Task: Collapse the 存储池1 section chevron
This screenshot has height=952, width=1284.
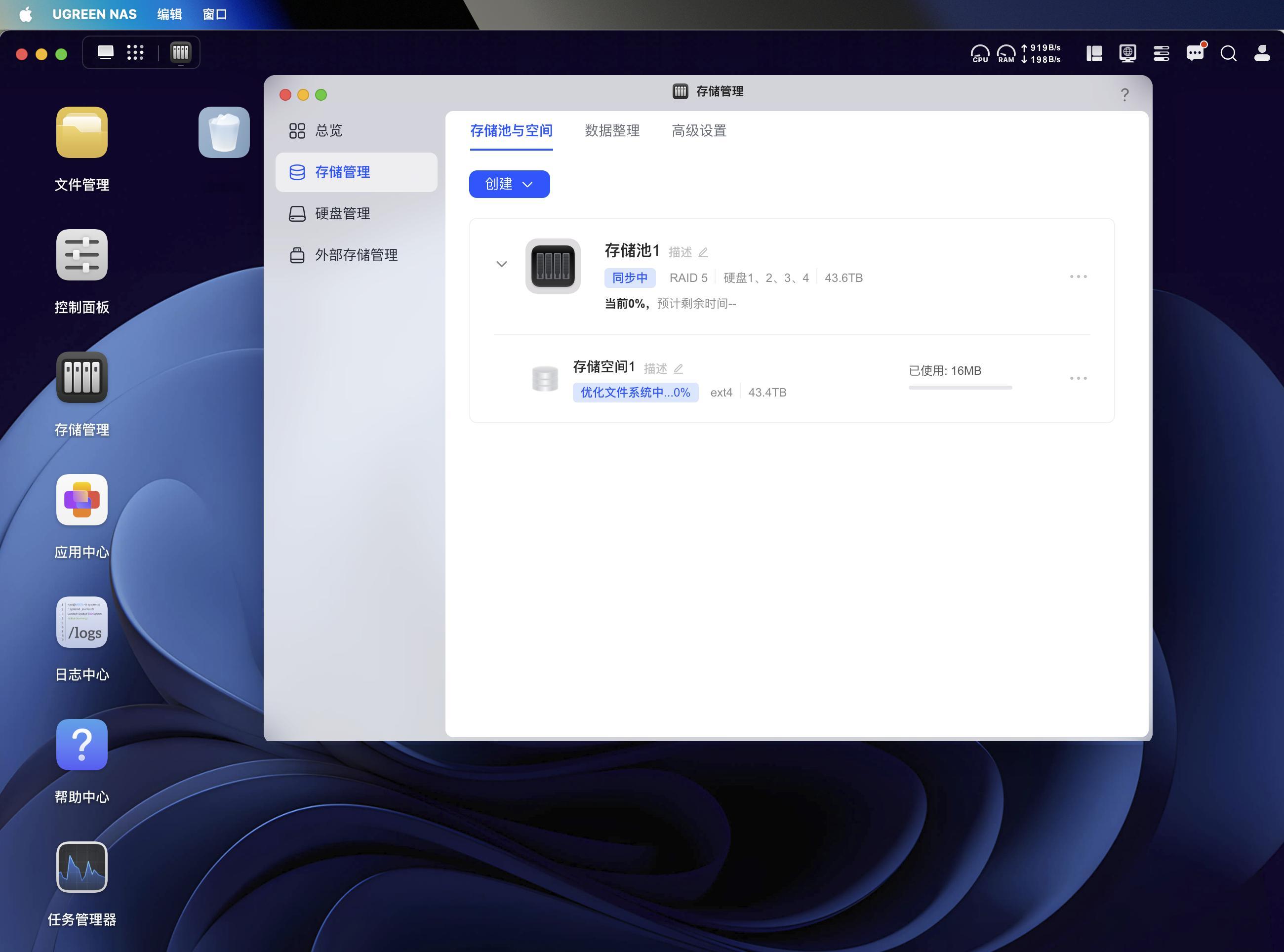Action: 501,264
